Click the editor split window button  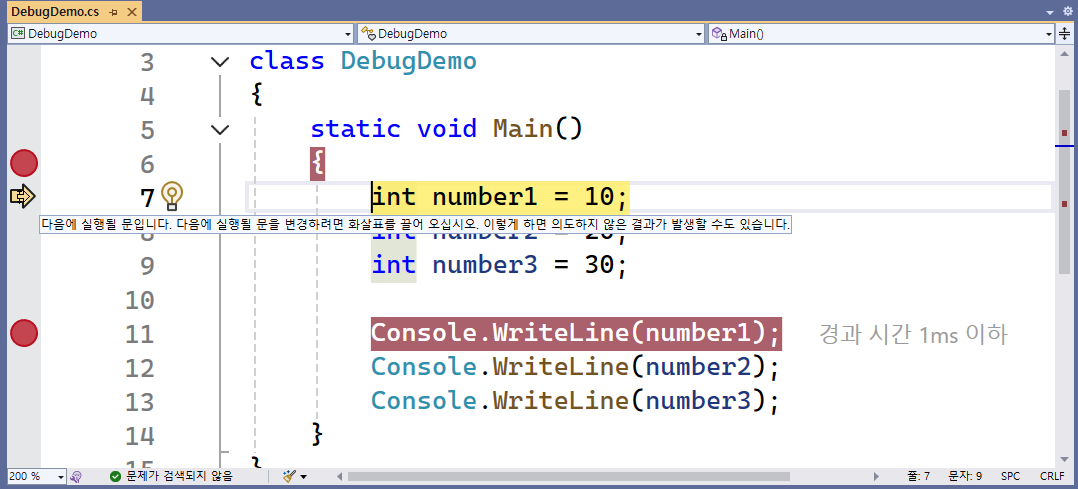point(1065,33)
